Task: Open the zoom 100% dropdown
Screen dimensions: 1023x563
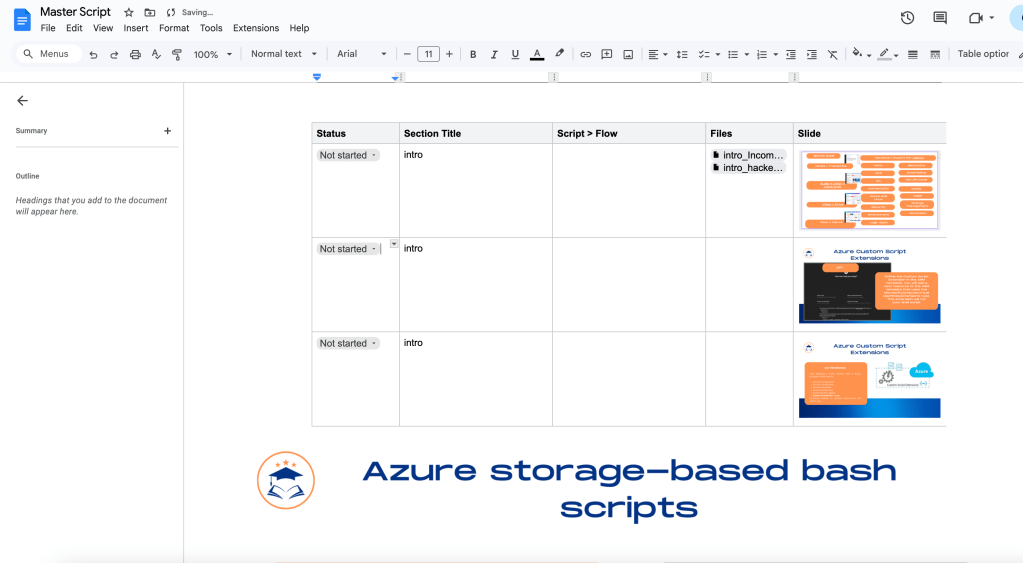Action: pyautogui.click(x=213, y=55)
